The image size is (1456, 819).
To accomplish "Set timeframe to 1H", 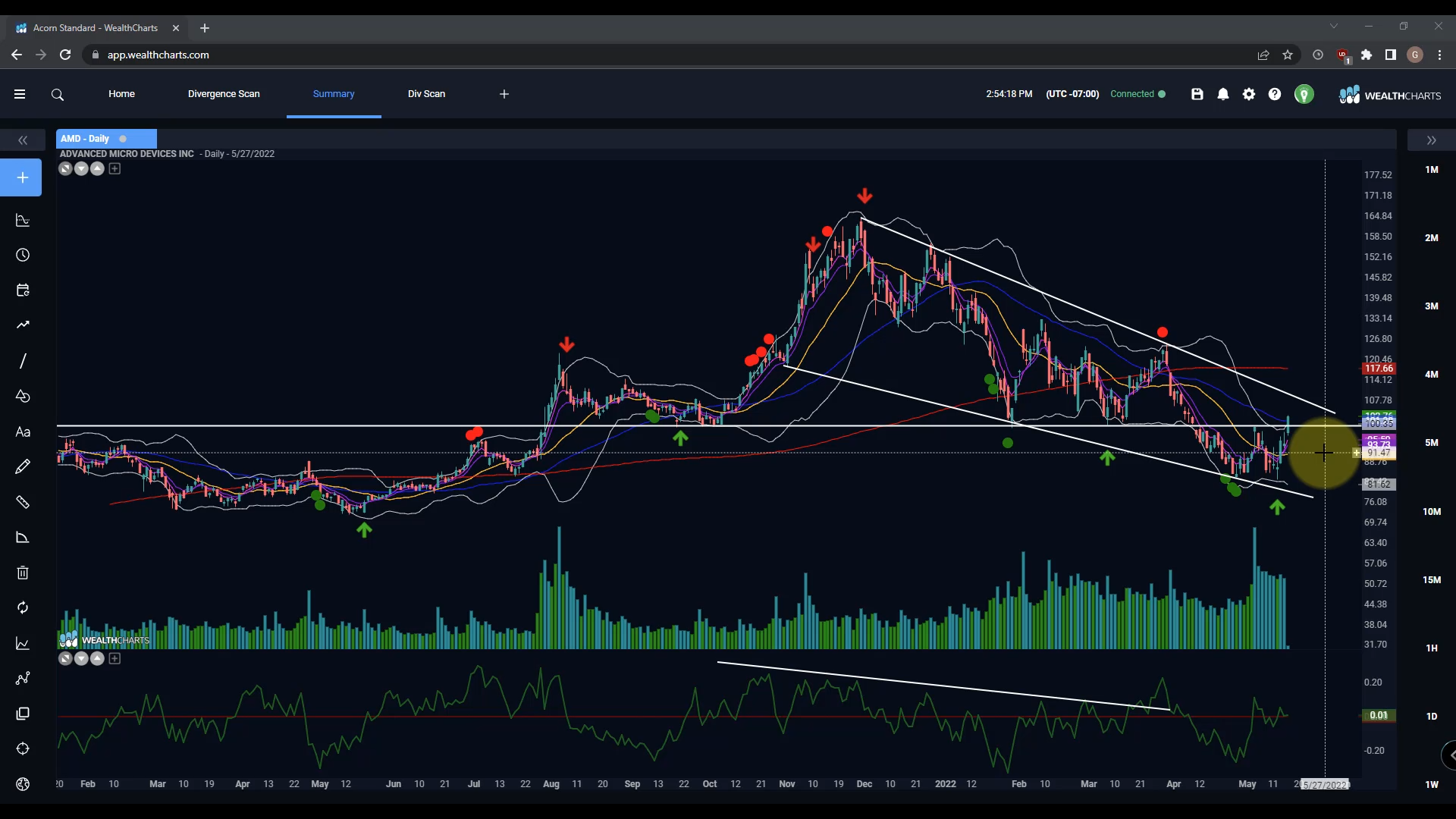I will click(x=1431, y=648).
